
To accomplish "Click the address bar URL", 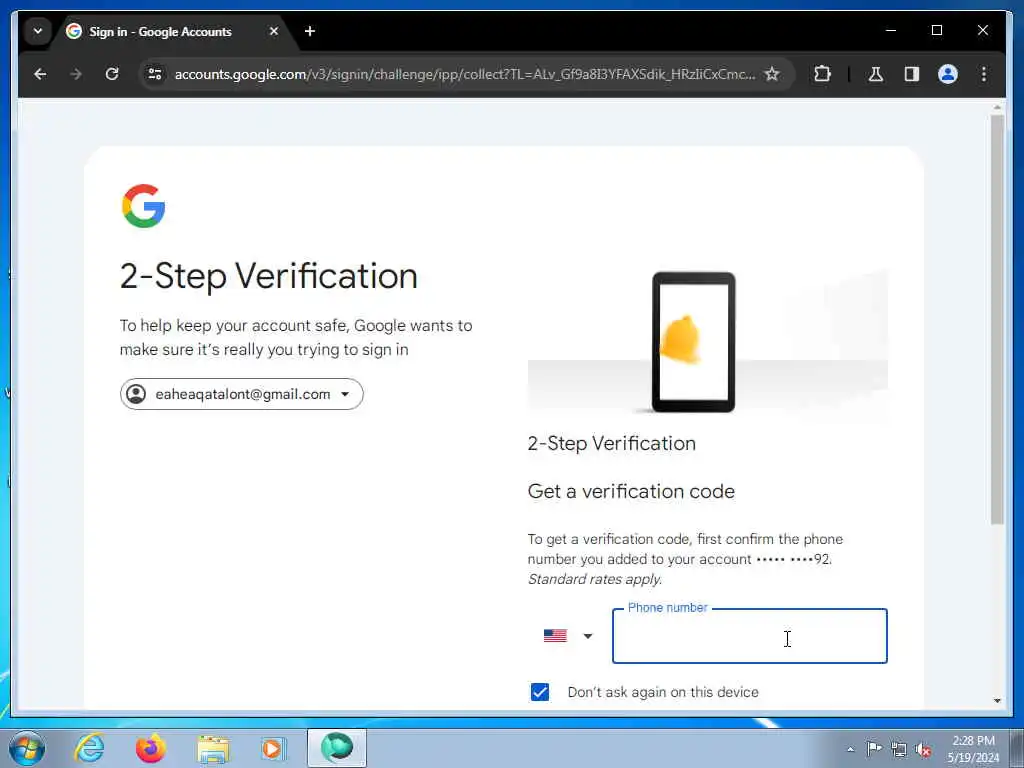I will coord(464,74).
